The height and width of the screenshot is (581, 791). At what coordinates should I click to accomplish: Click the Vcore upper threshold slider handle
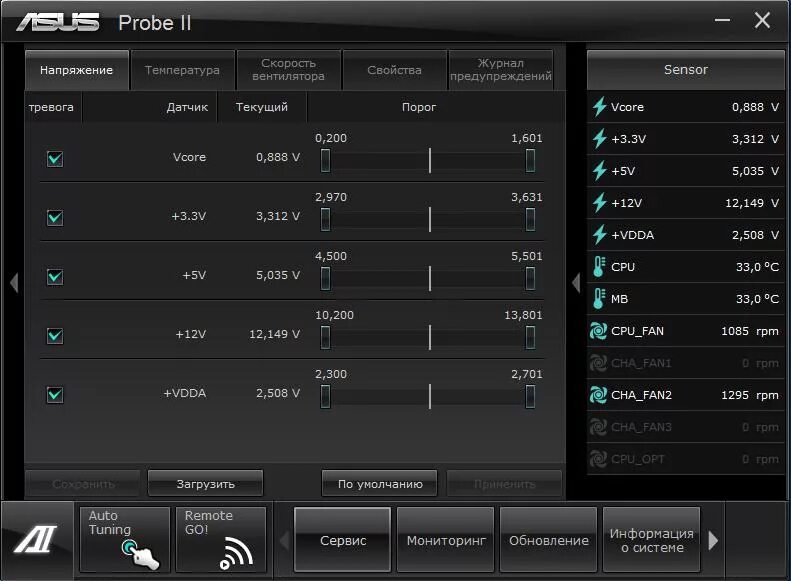(530, 161)
